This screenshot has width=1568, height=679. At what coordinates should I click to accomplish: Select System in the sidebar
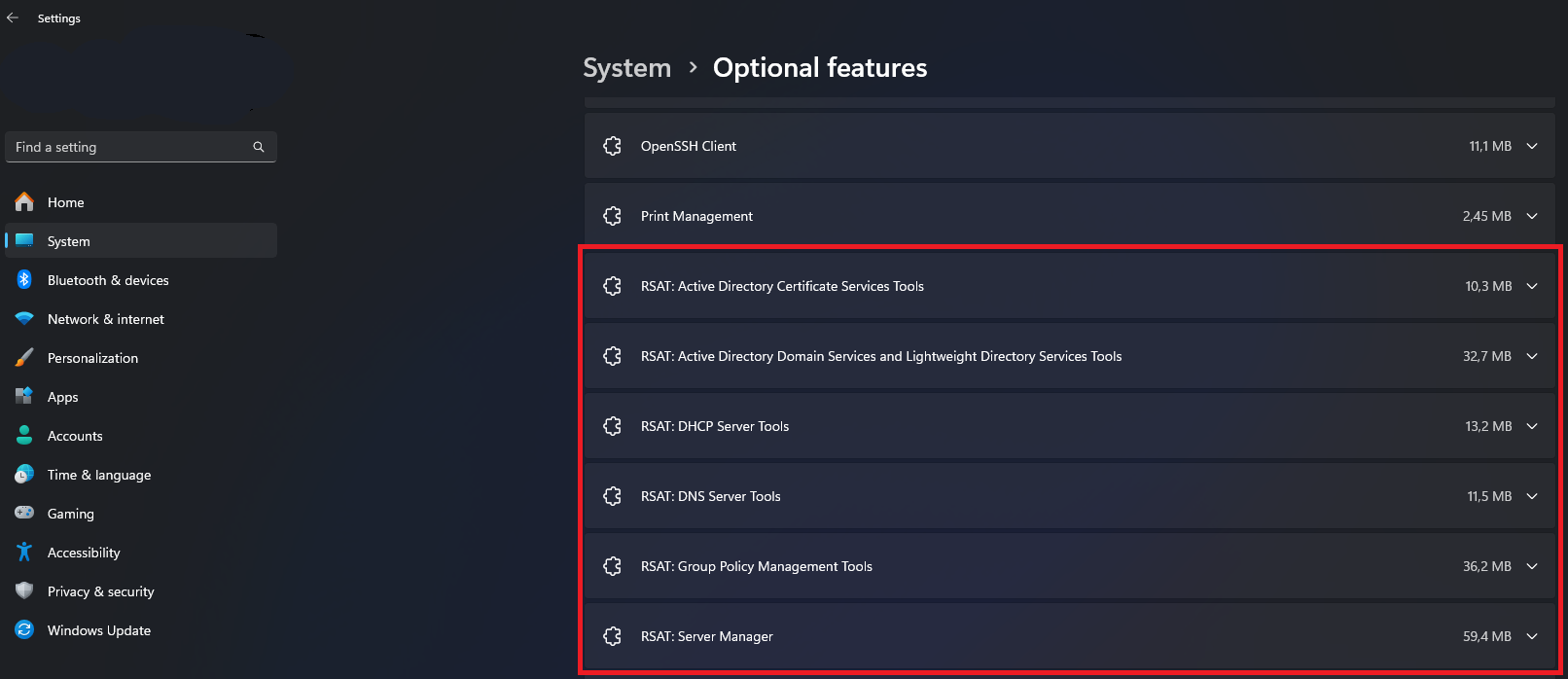pos(141,240)
